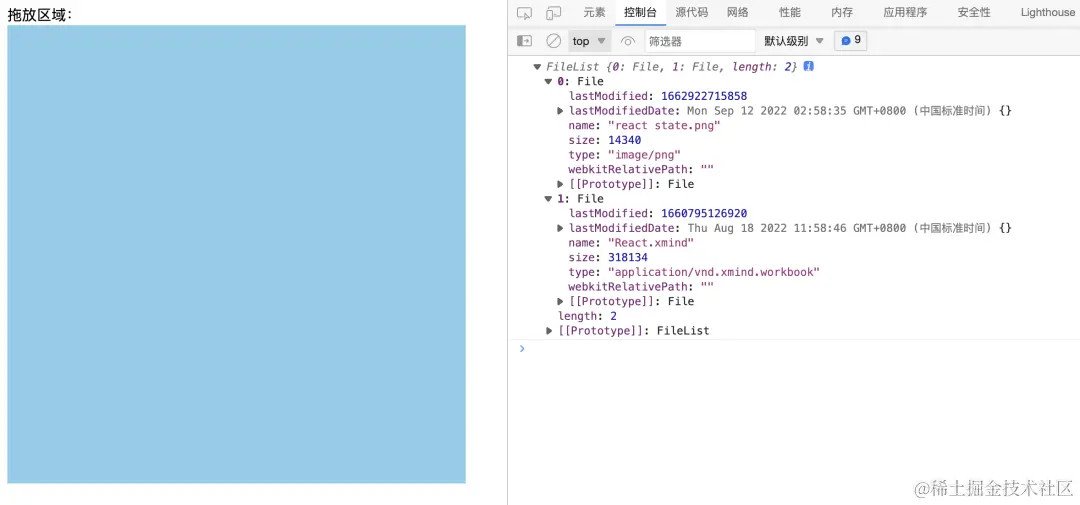Open the 内存 tab
This screenshot has width=1080, height=505.
coord(842,12)
